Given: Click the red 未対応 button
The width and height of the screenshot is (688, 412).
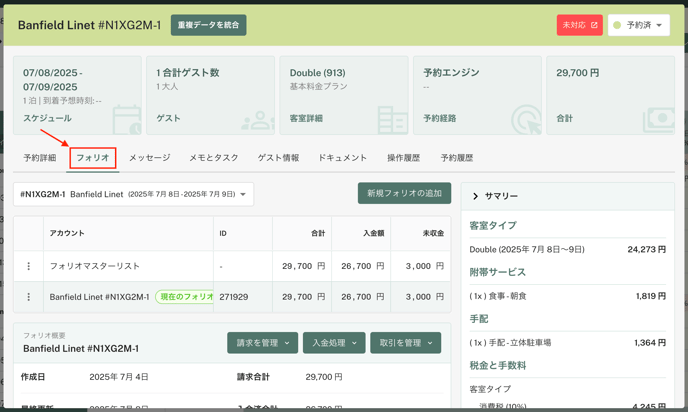Looking at the screenshot, I should 580,25.
